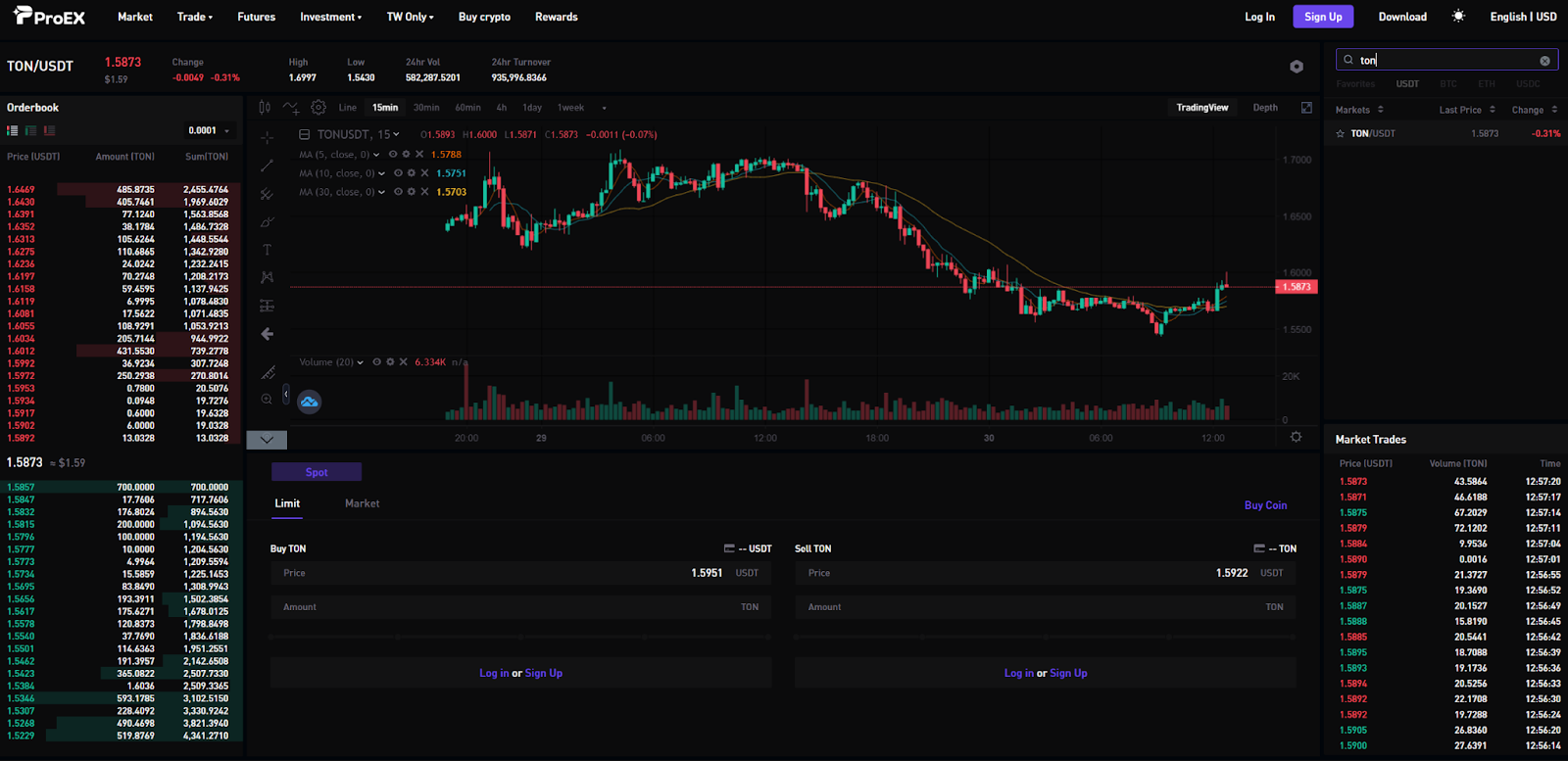Open settings for MA 30 indicator
1568x761 pixels.
coord(412,192)
